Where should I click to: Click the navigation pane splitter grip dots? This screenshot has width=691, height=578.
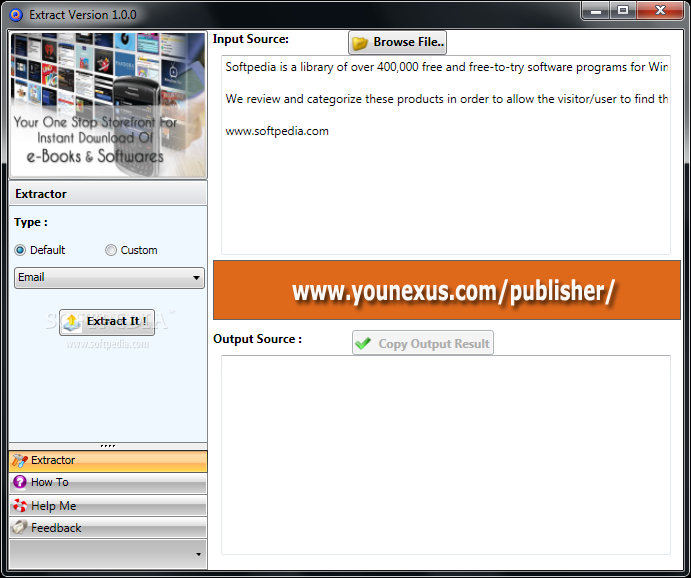[108, 446]
